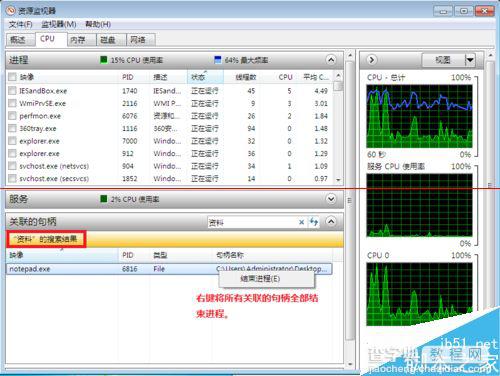The width and height of the screenshot is (500, 376).
Task: Check svchost.exe (netsvcs) checkbox
Action: click(x=12, y=166)
